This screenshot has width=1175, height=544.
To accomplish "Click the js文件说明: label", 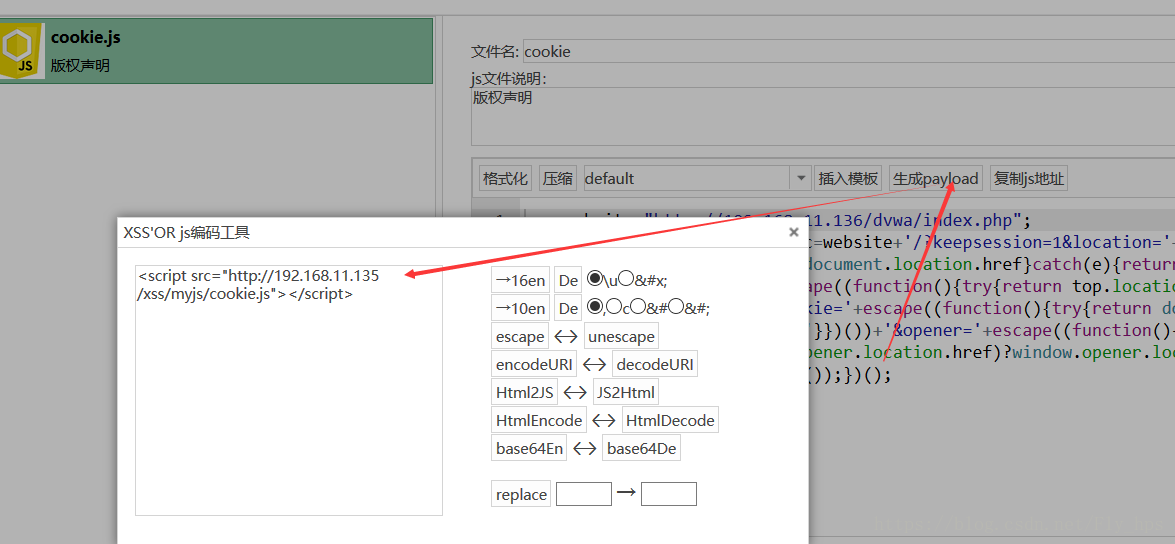I will coord(509,79).
